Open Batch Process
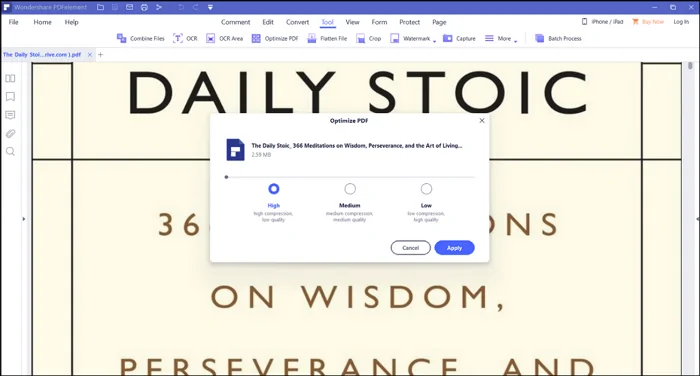The height and width of the screenshot is (376, 700). click(x=558, y=38)
